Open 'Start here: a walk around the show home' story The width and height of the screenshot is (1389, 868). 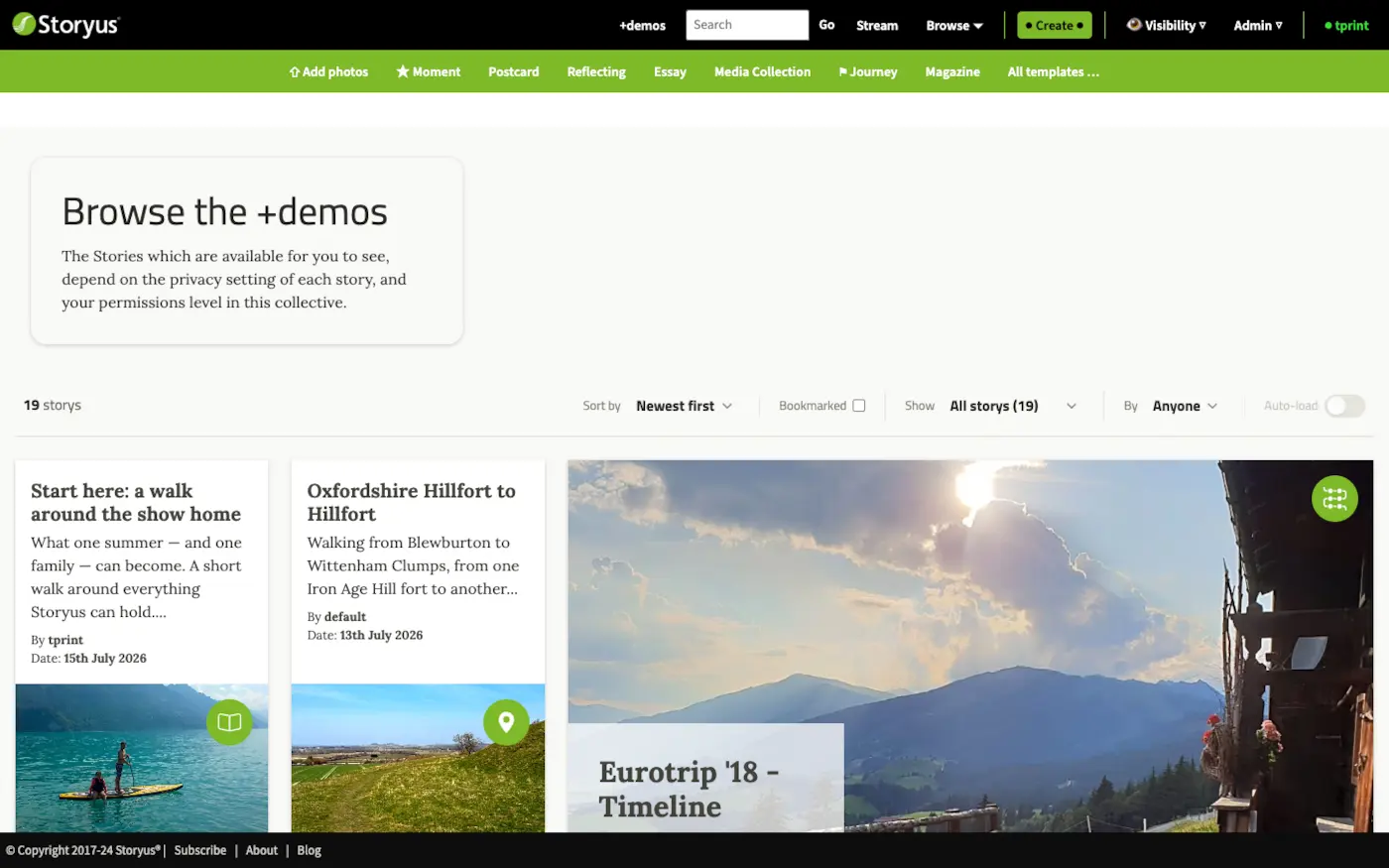pyautogui.click(x=136, y=502)
